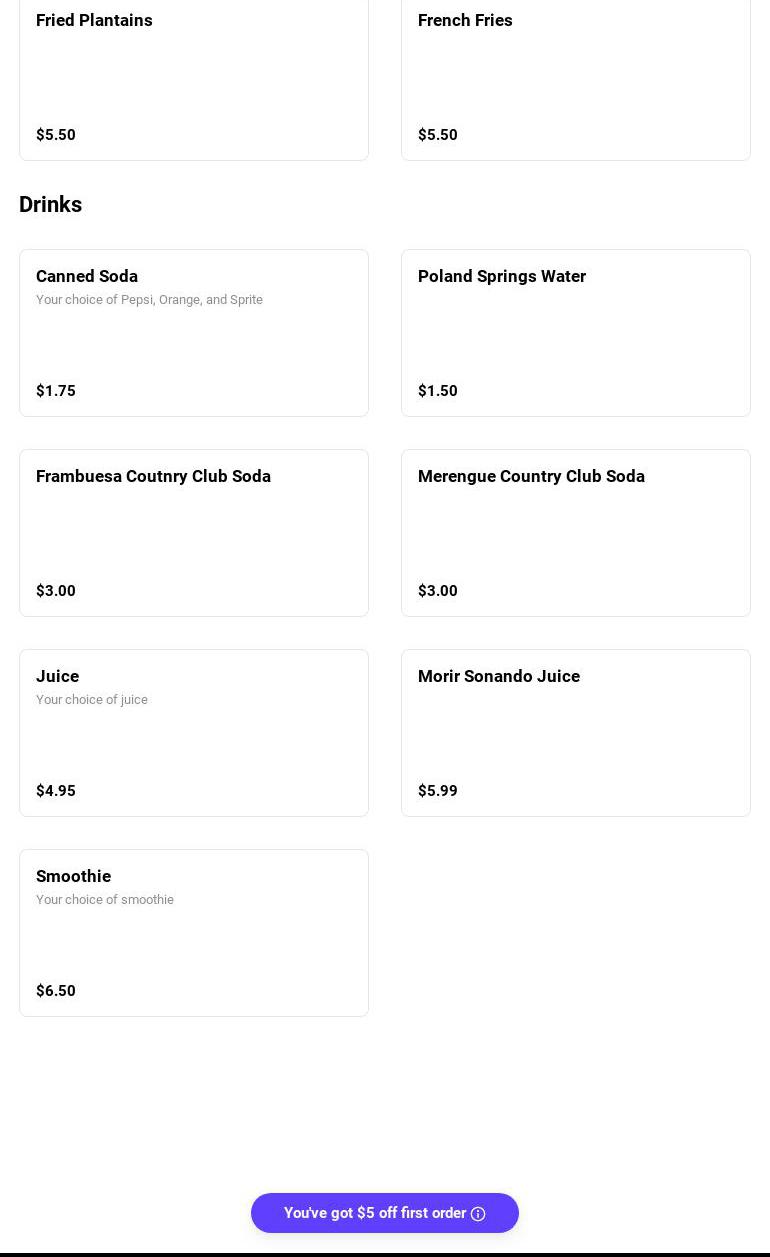
Task: Click the Juice item card
Action: 194,733
